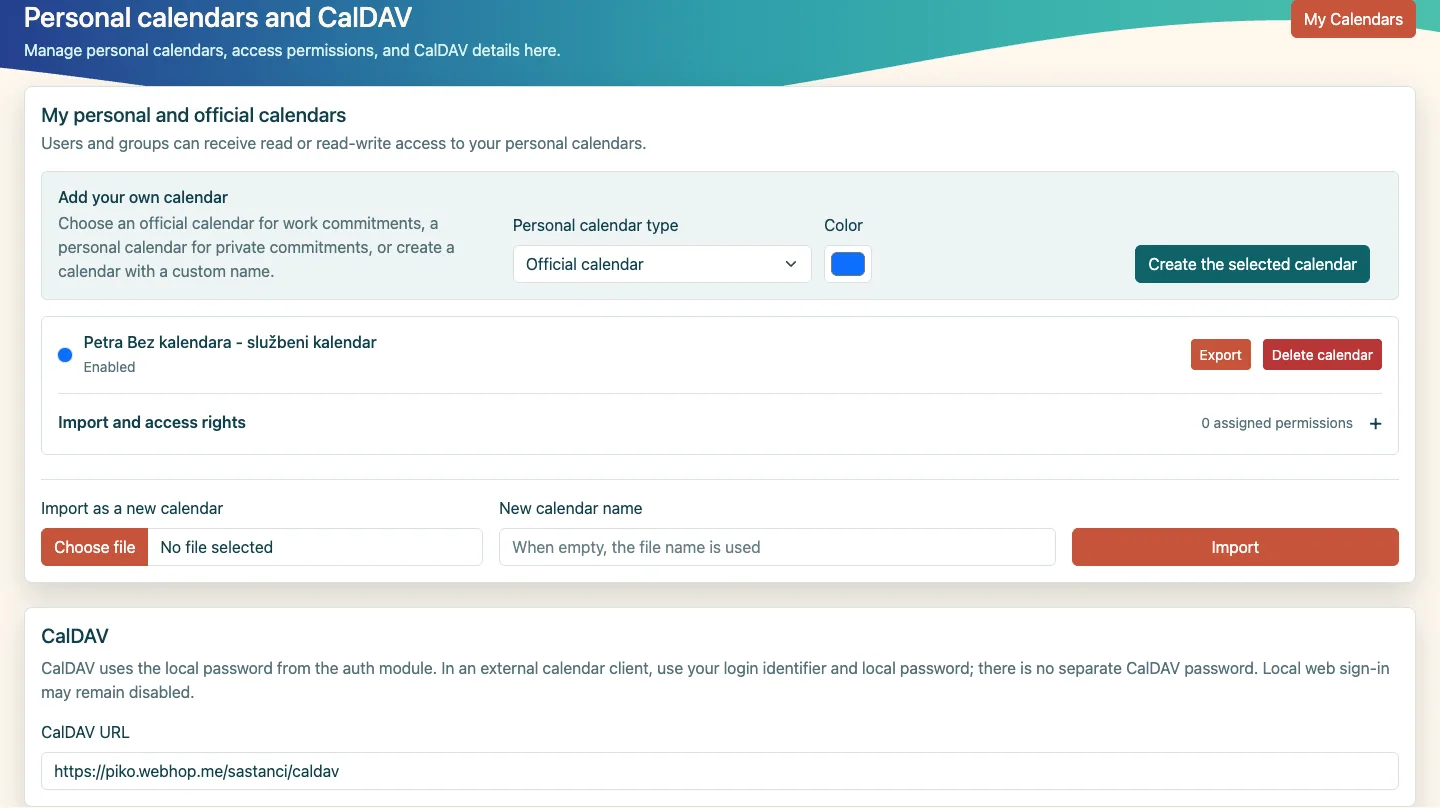The height and width of the screenshot is (808, 1440).
Task: Expand the Import and access rights section
Action: (x=720, y=423)
